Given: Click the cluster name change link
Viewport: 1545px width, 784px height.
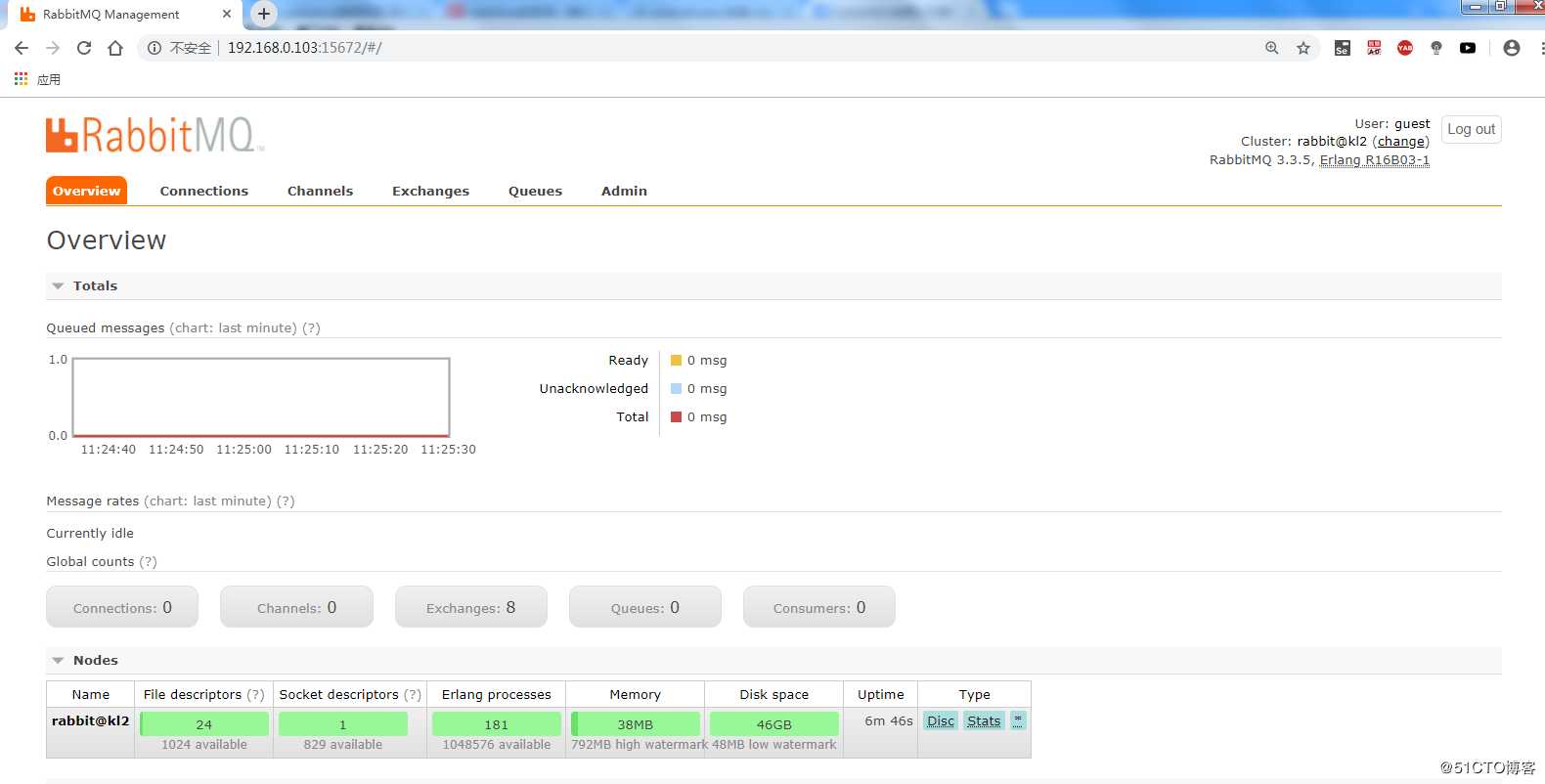Looking at the screenshot, I should pyautogui.click(x=1401, y=142).
